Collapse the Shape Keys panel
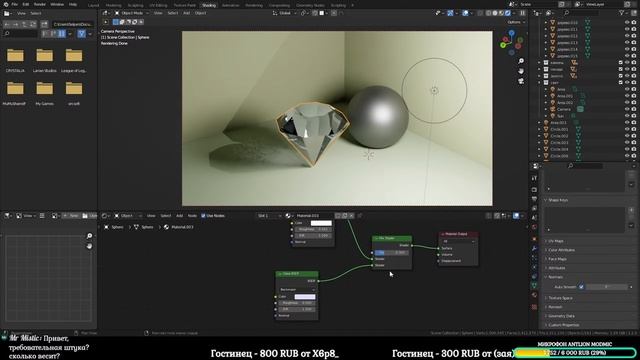Screen dimensions: 640x360 558,200
